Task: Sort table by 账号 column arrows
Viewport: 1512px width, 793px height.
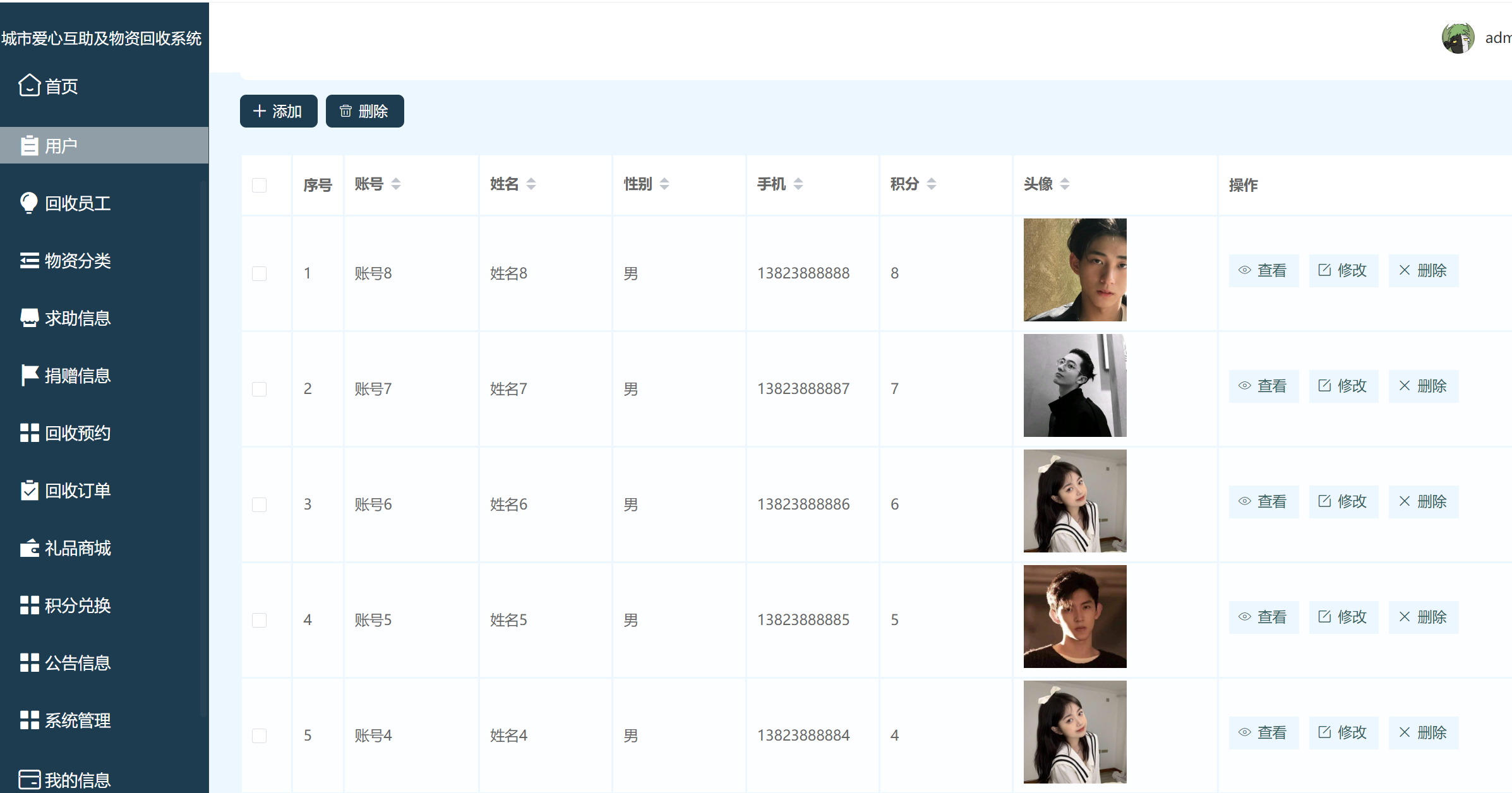Action: [x=396, y=184]
